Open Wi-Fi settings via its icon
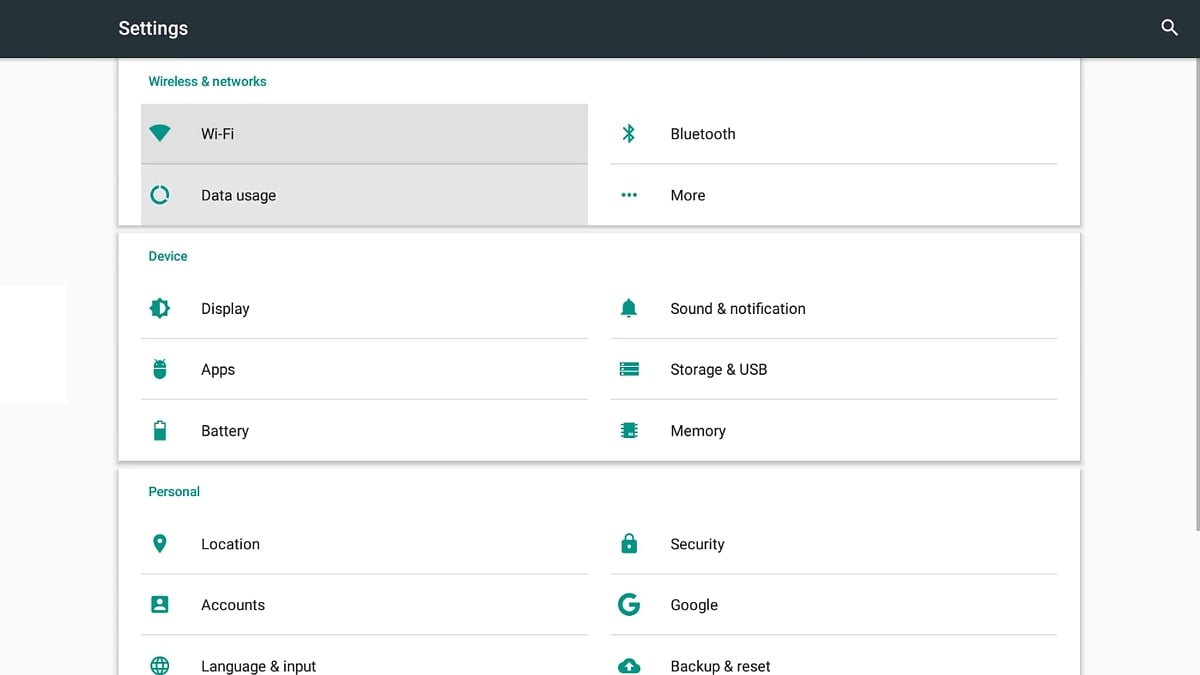The width and height of the screenshot is (1200, 675). coord(160,133)
